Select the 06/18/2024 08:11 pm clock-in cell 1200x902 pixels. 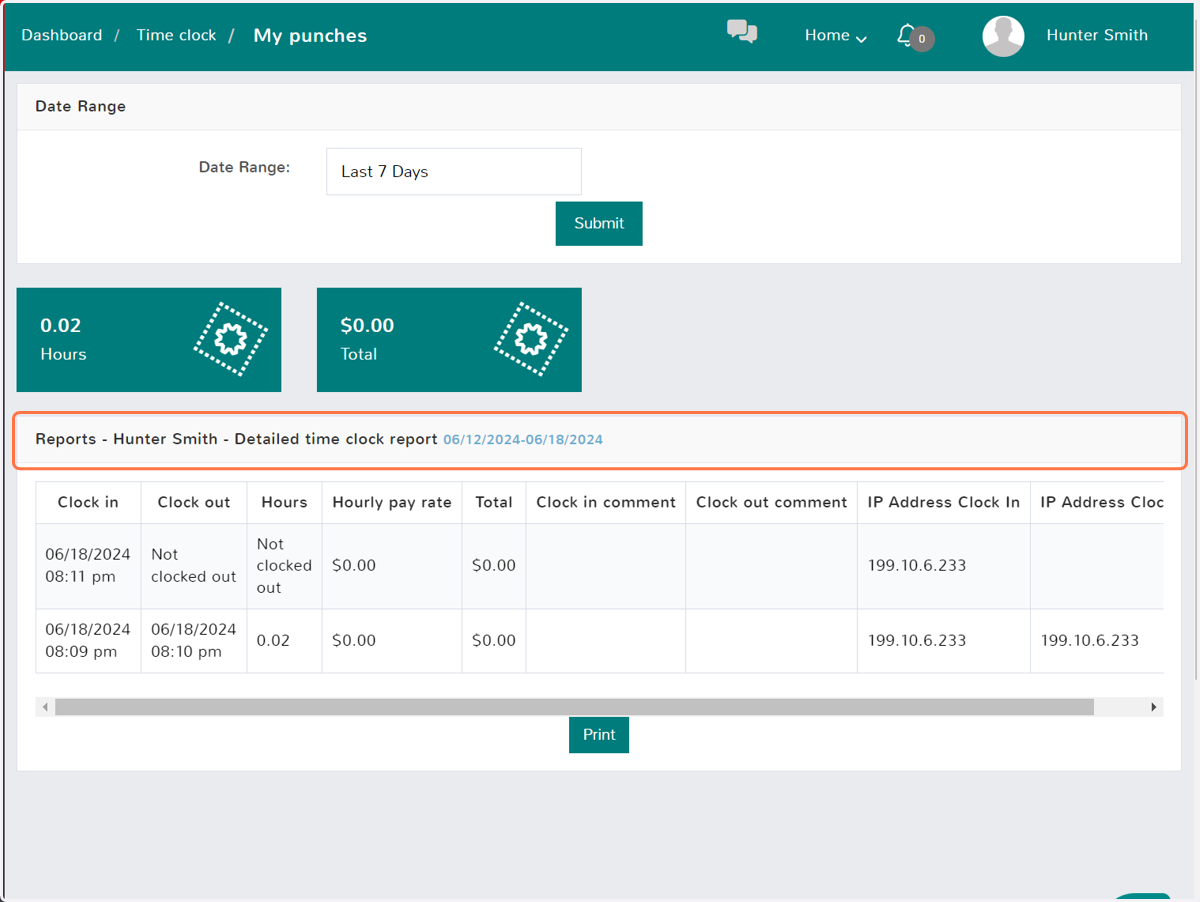(x=88, y=566)
